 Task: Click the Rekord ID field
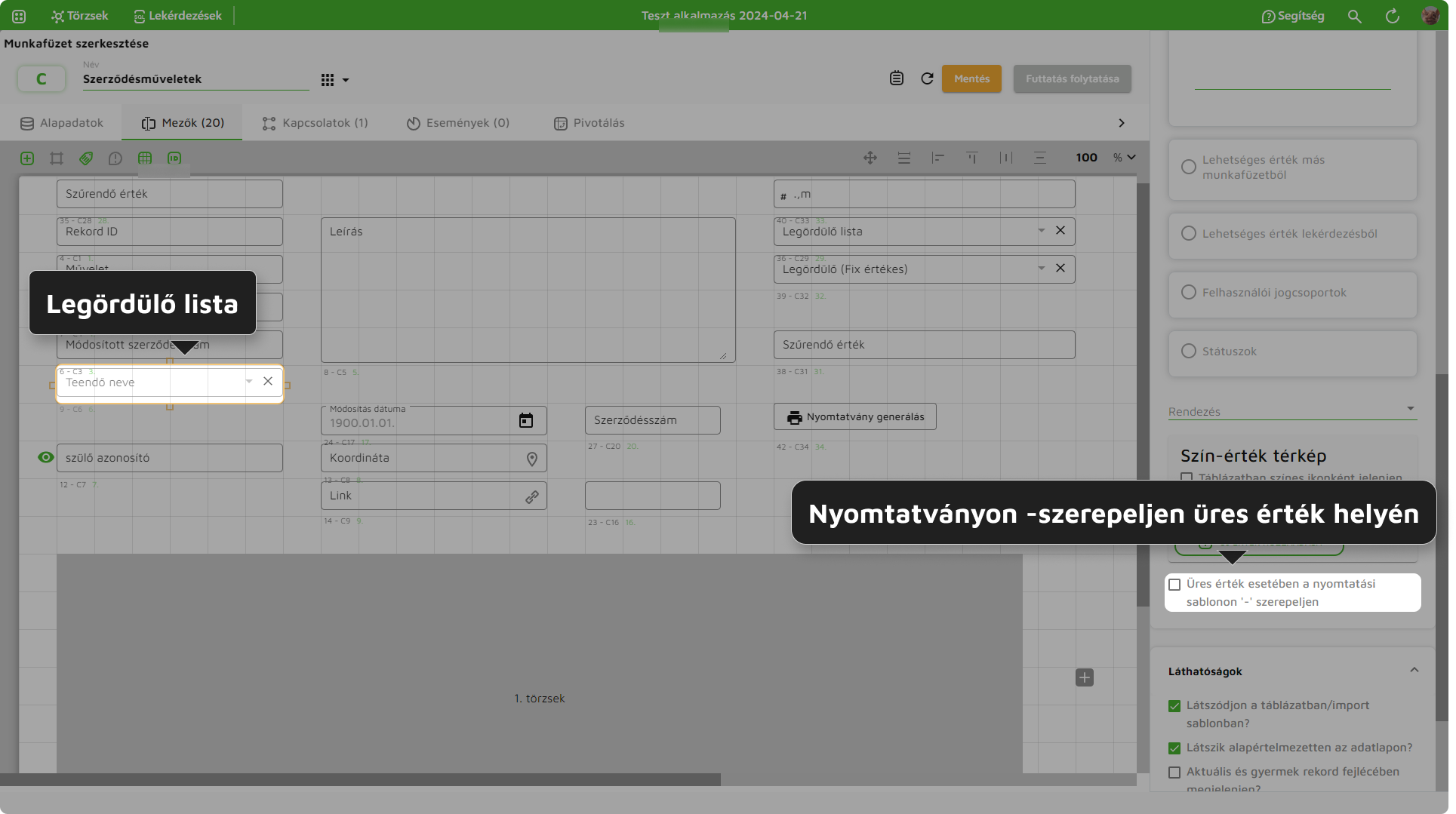pyautogui.click(x=170, y=232)
